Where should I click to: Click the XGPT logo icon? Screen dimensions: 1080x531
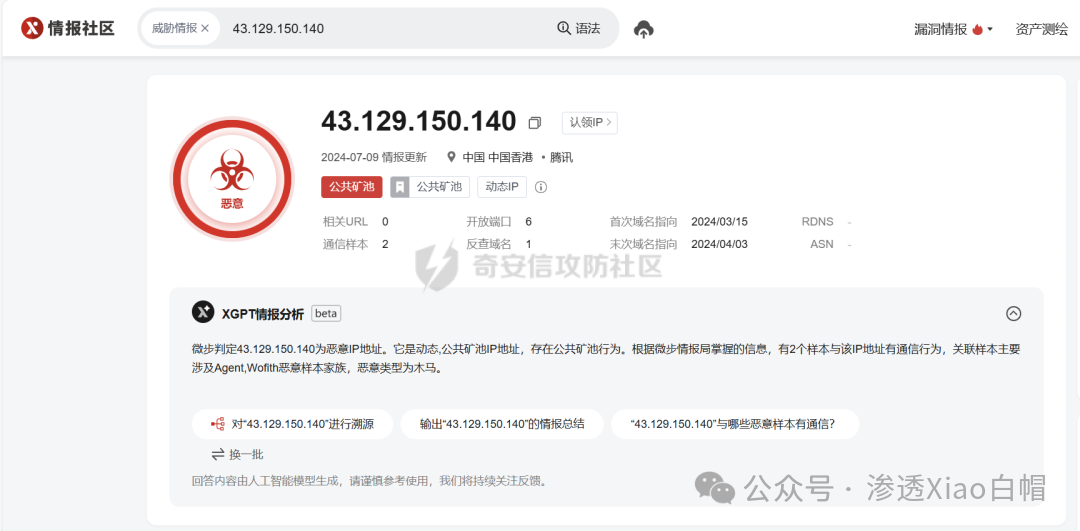pyautogui.click(x=203, y=313)
